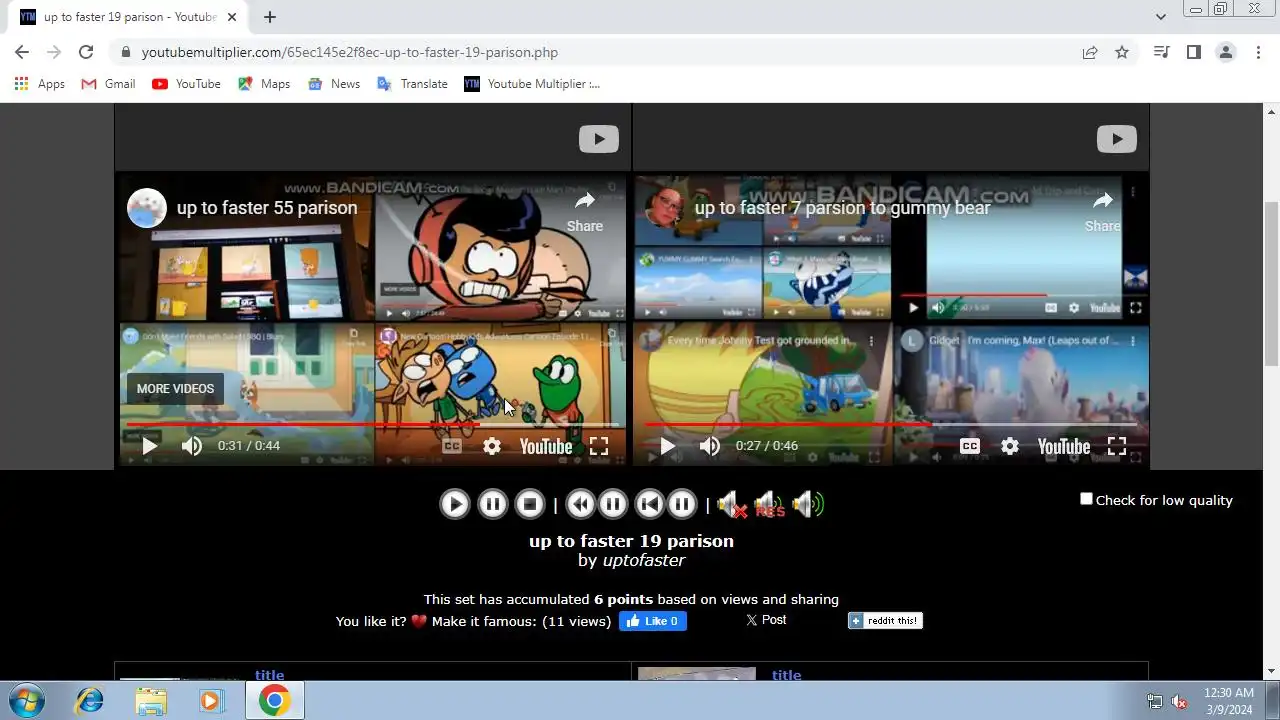The width and height of the screenshot is (1280, 720).
Task: Open a new tab with plus button
Action: pos(270,17)
